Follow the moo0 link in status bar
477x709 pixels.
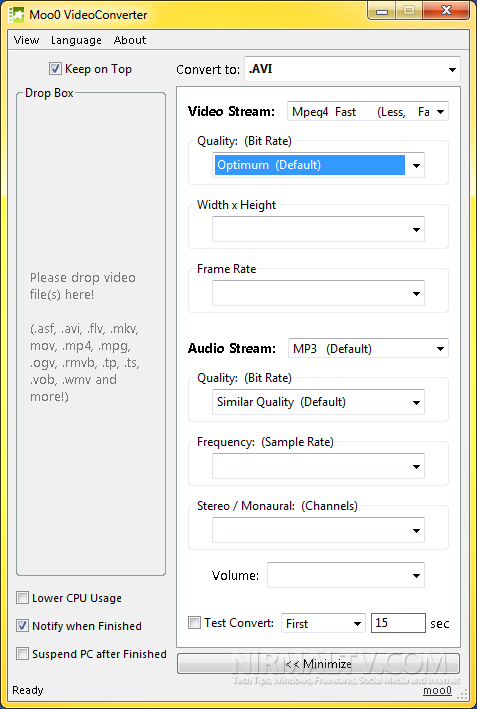pyautogui.click(x=437, y=690)
